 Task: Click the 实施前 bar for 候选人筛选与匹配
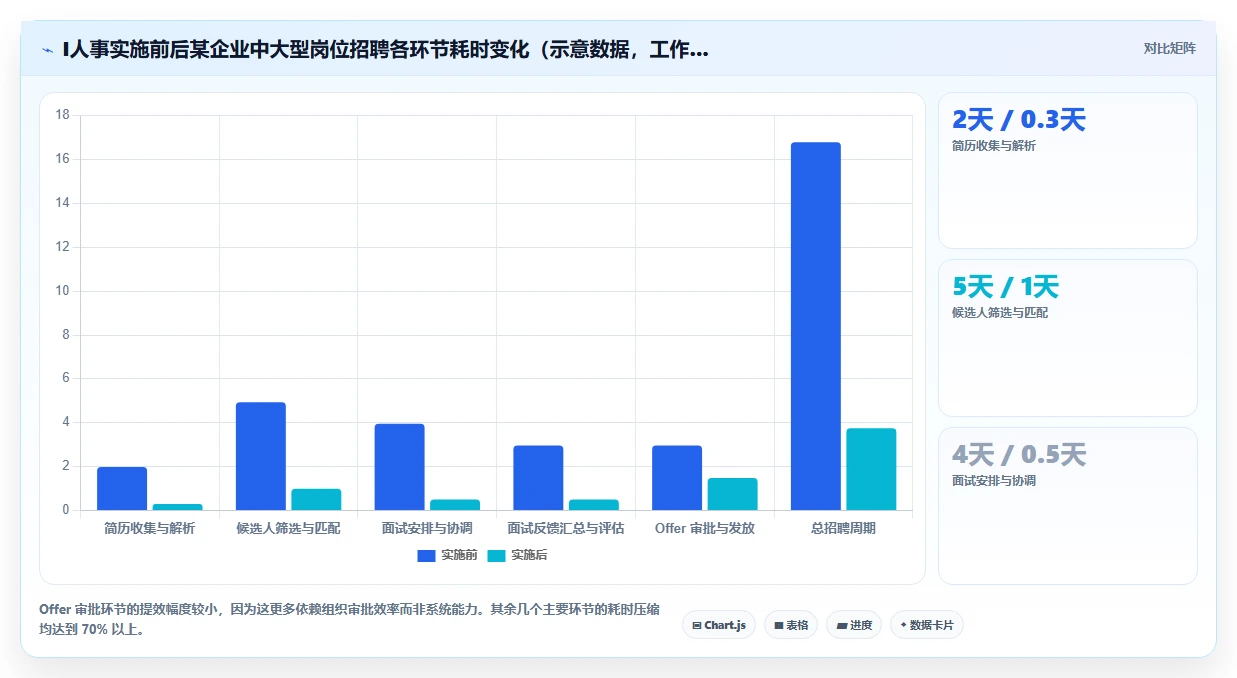[x=261, y=456]
